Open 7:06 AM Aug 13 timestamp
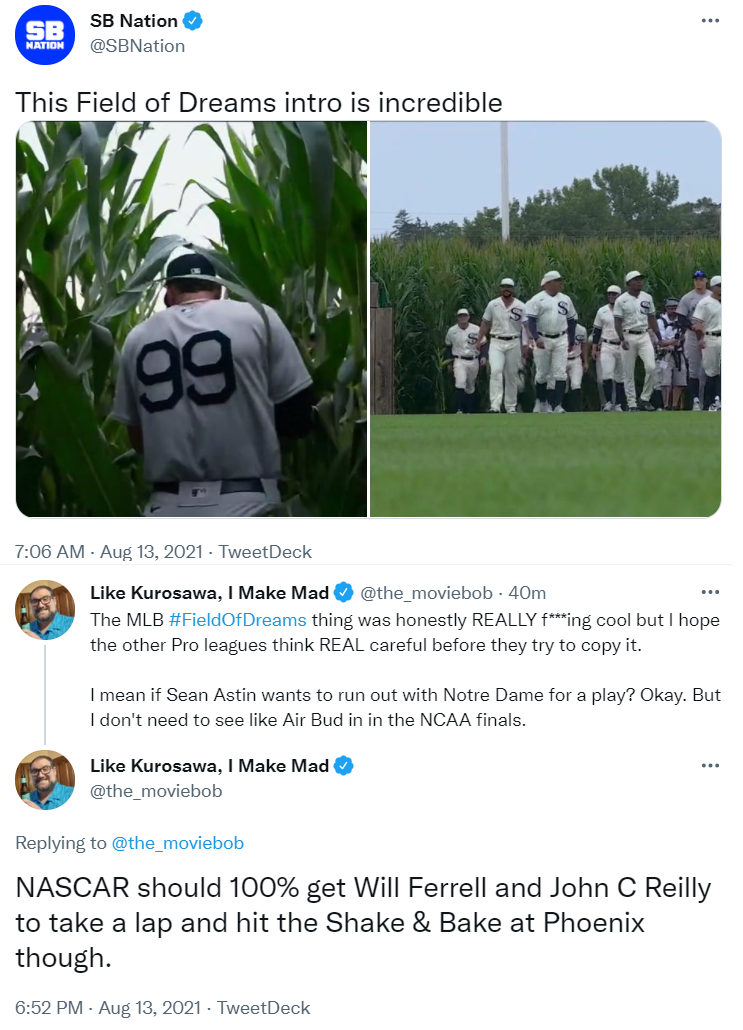Viewport: 743px width, 1030px height. [108, 552]
